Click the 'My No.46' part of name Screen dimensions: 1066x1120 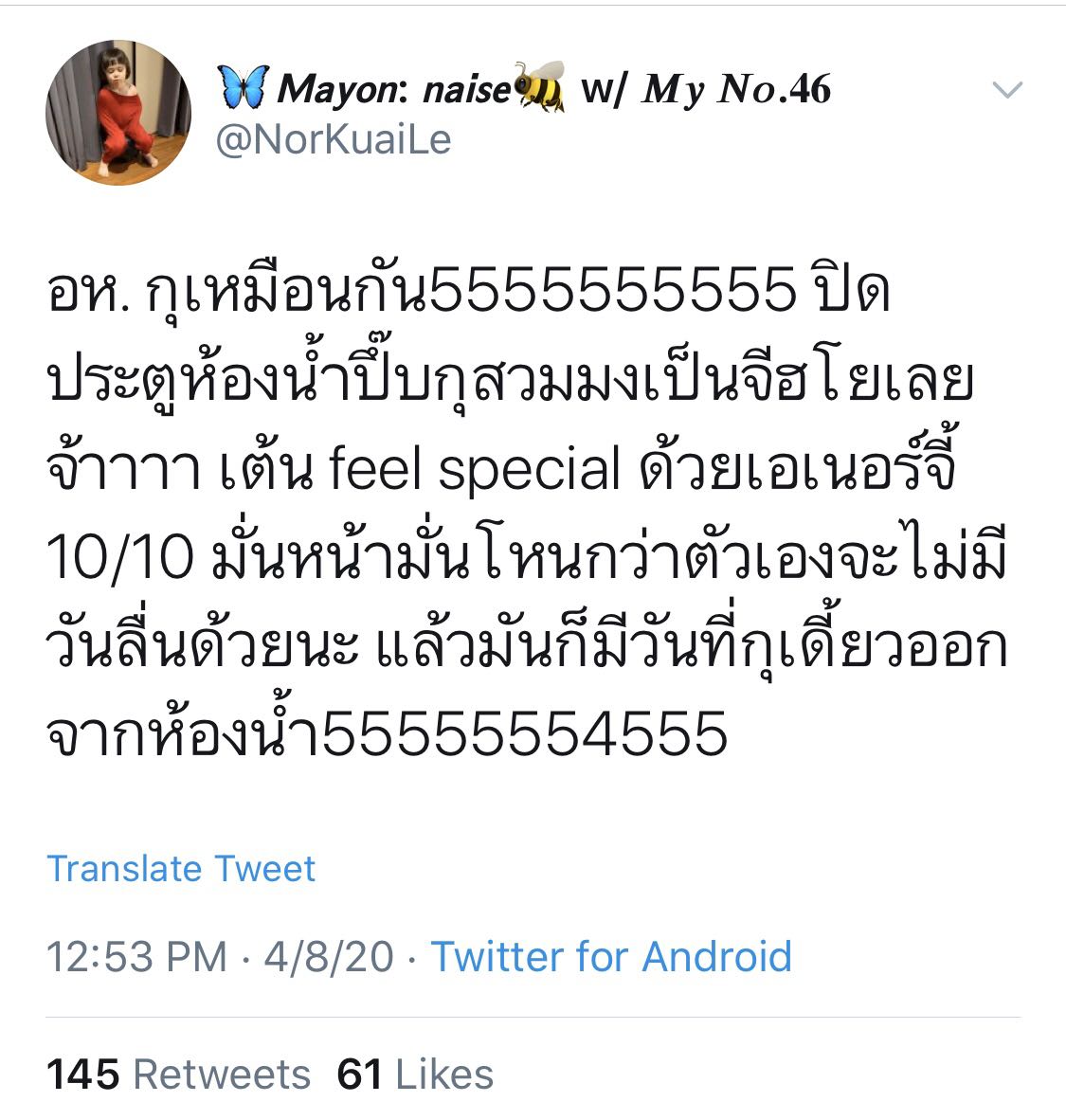point(736,89)
